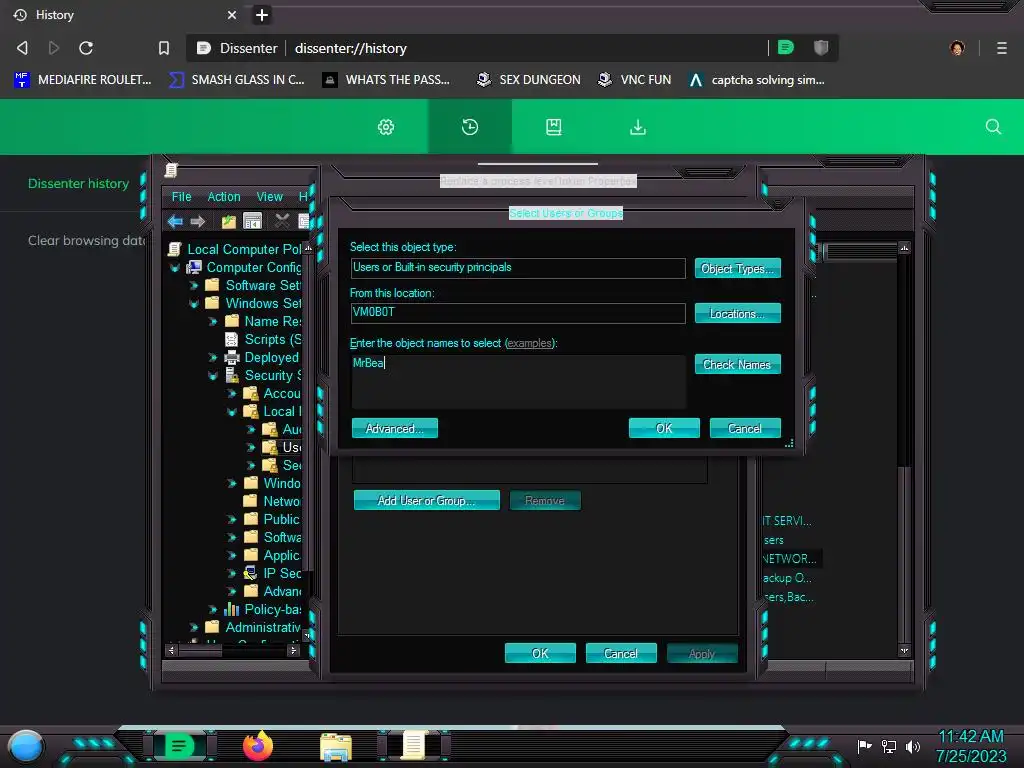Click the Object Types button
Viewport: 1024px width, 768px height.
tap(737, 268)
